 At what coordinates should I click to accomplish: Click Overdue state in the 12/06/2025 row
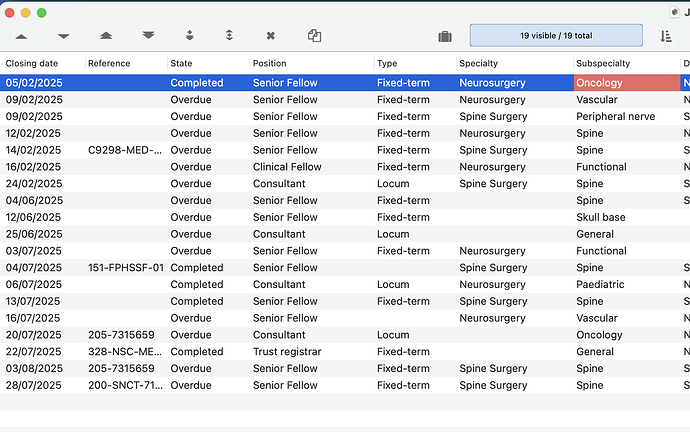point(191,217)
